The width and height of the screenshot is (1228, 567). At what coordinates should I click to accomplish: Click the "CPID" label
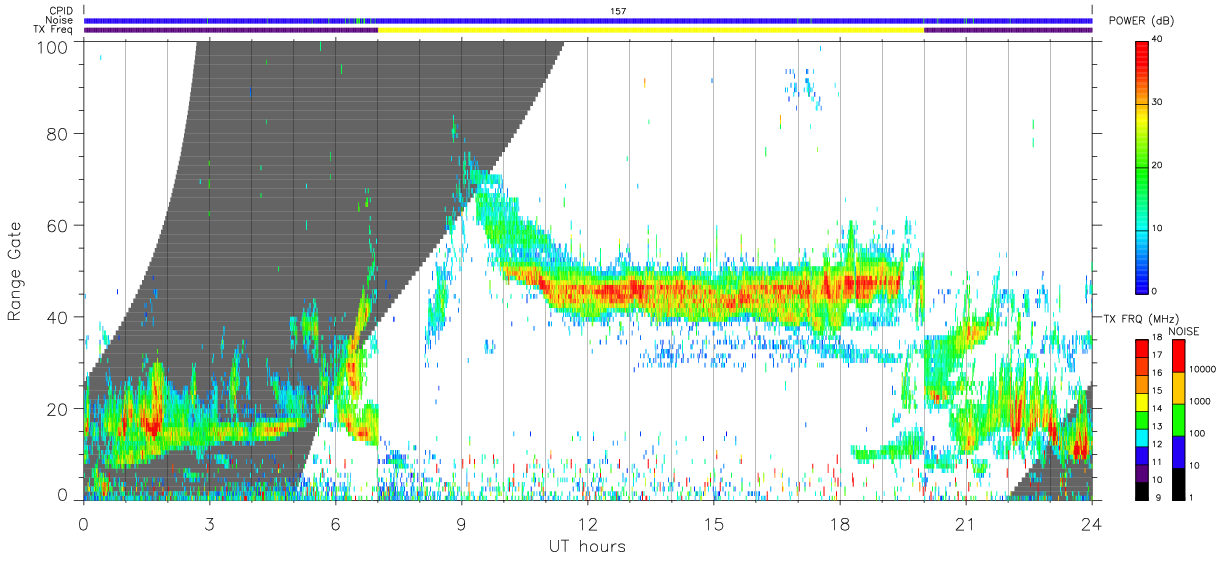(61, 11)
